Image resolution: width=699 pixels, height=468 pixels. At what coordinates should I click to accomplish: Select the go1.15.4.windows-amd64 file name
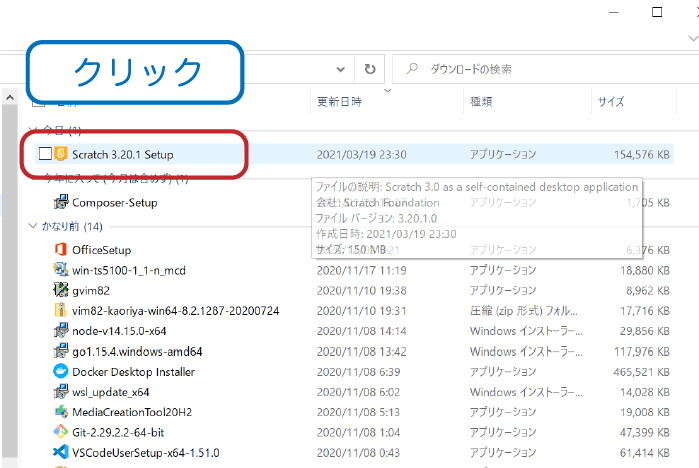point(137,352)
